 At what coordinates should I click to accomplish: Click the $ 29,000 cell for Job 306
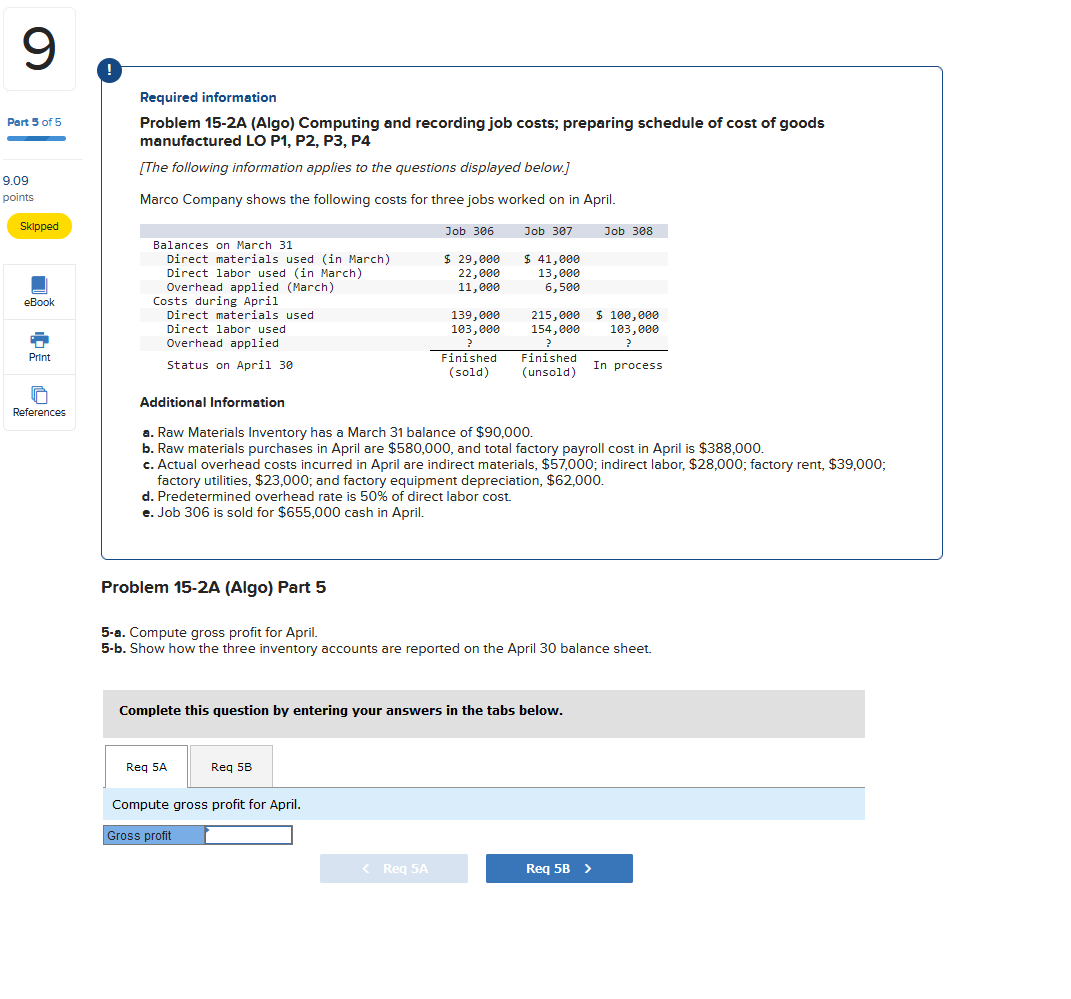click(x=472, y=259)
